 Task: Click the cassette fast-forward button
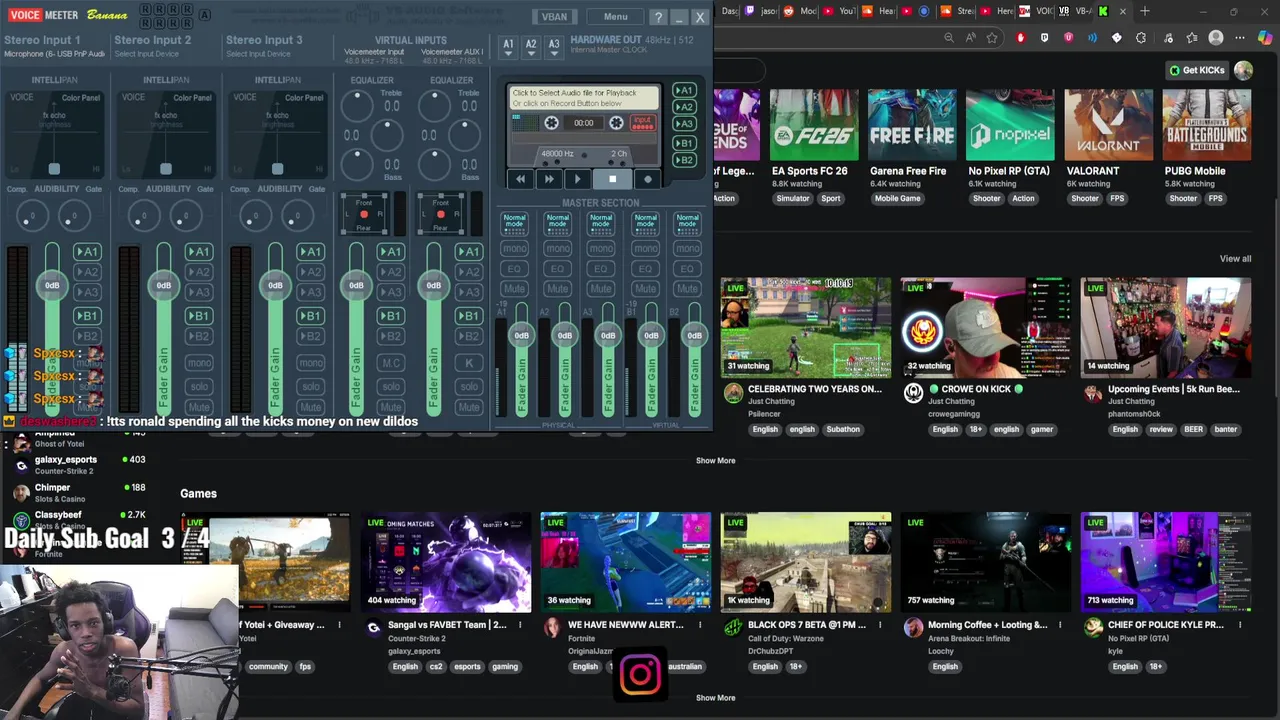[x=548, y=179]
